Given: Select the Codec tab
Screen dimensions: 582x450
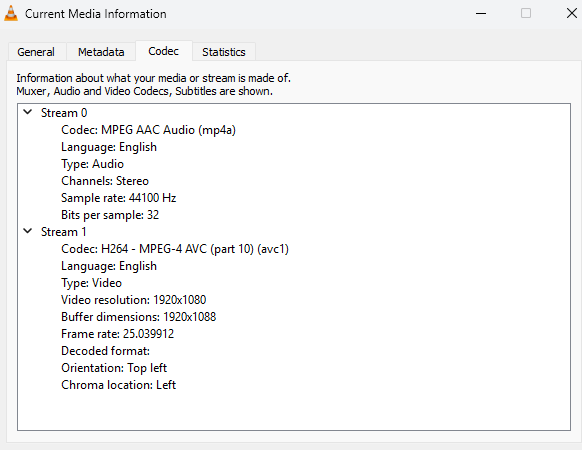Looking at the screenshot, I should click(x=164, y=51).
